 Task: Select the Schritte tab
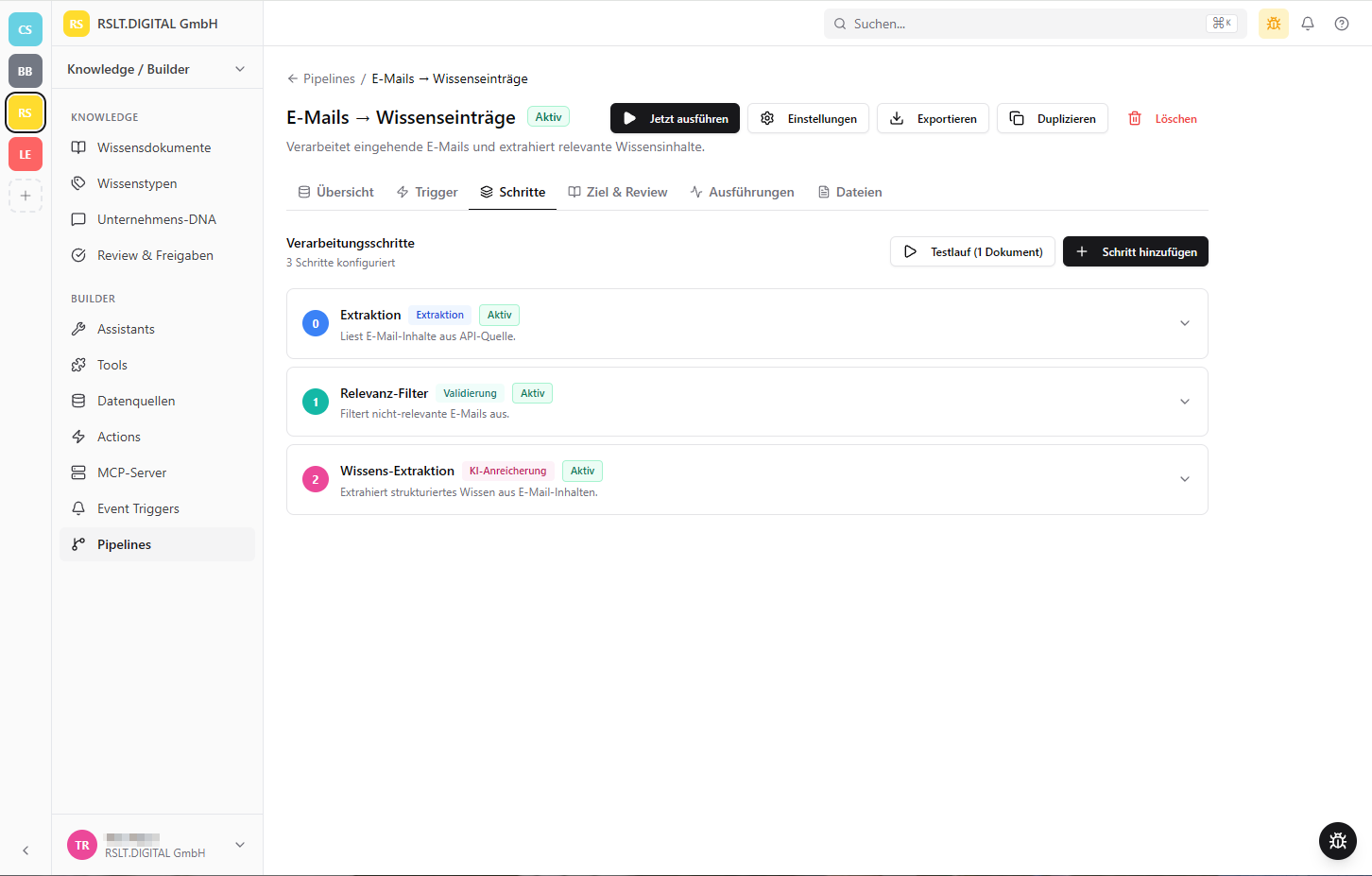point(513,192)
